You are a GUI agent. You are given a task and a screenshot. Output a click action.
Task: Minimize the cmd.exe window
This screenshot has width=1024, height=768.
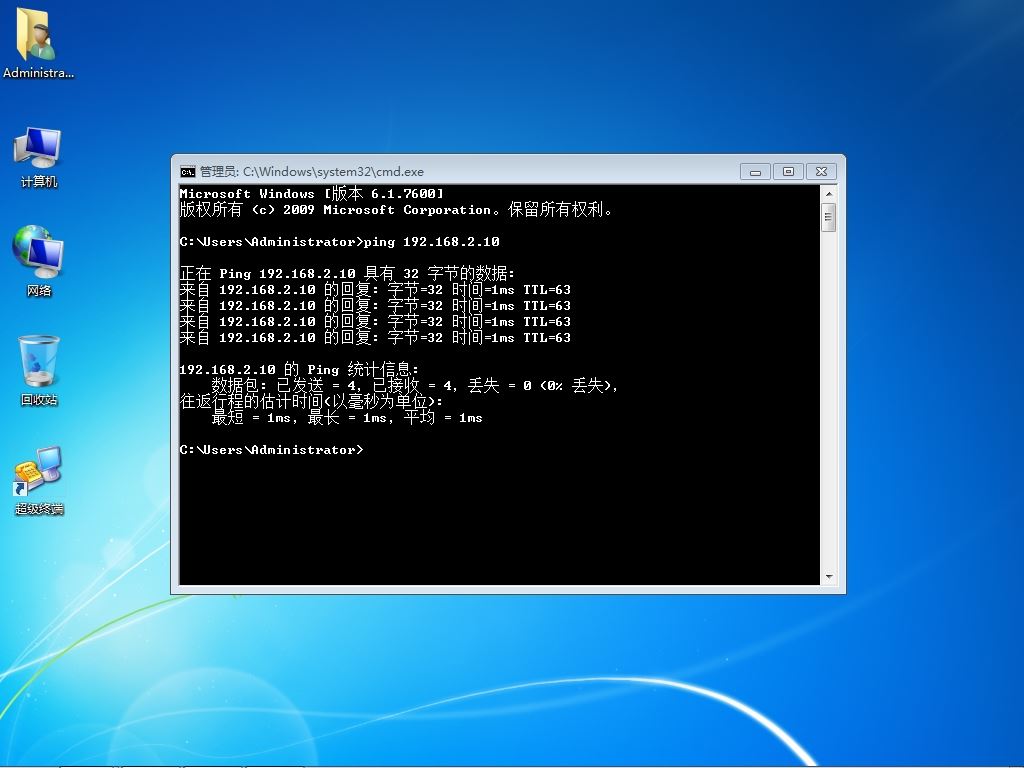pyautogui.click(x=755, y=172)
